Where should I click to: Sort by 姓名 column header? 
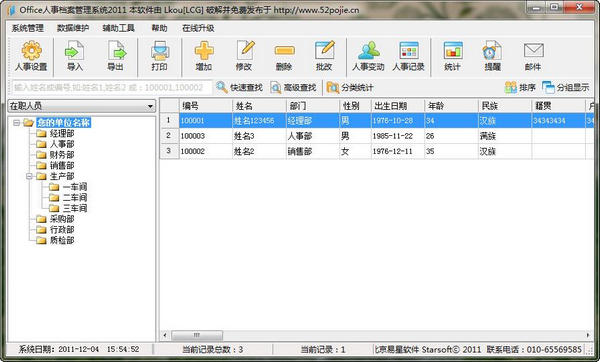coord(259,106)
